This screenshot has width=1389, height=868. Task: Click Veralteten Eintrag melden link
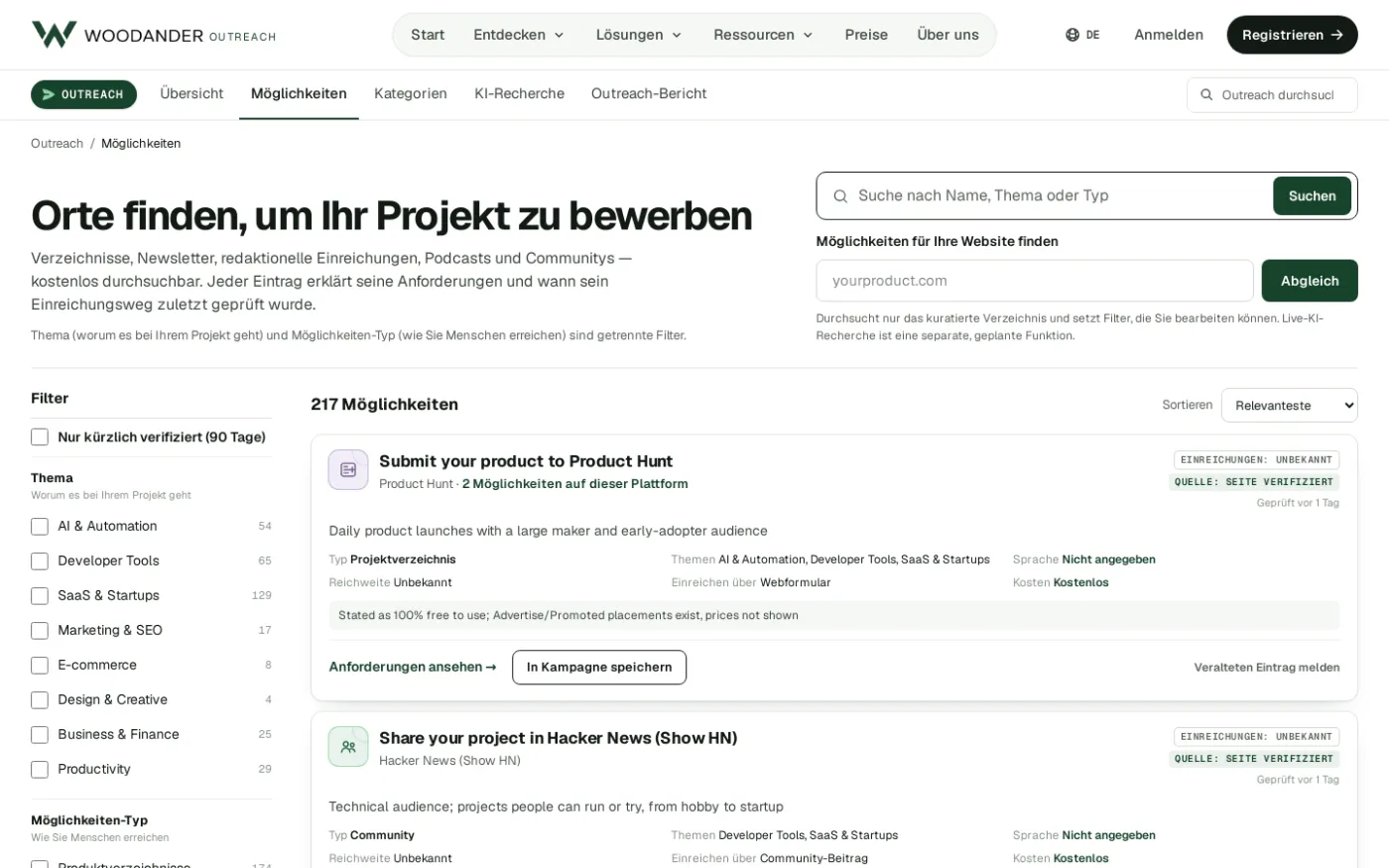1266,668
